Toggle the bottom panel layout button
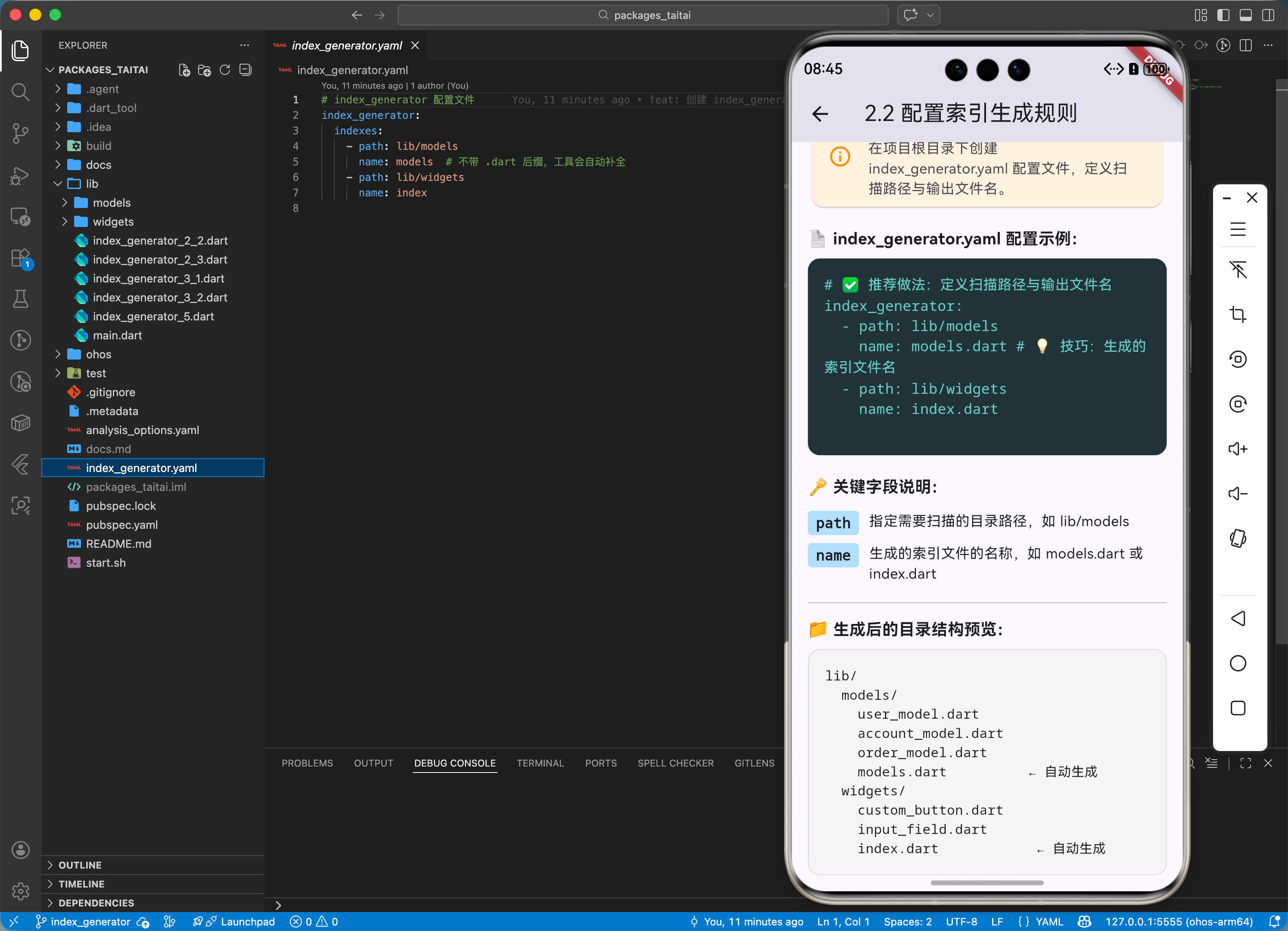1288x931 pixels. click(1245, 16)
